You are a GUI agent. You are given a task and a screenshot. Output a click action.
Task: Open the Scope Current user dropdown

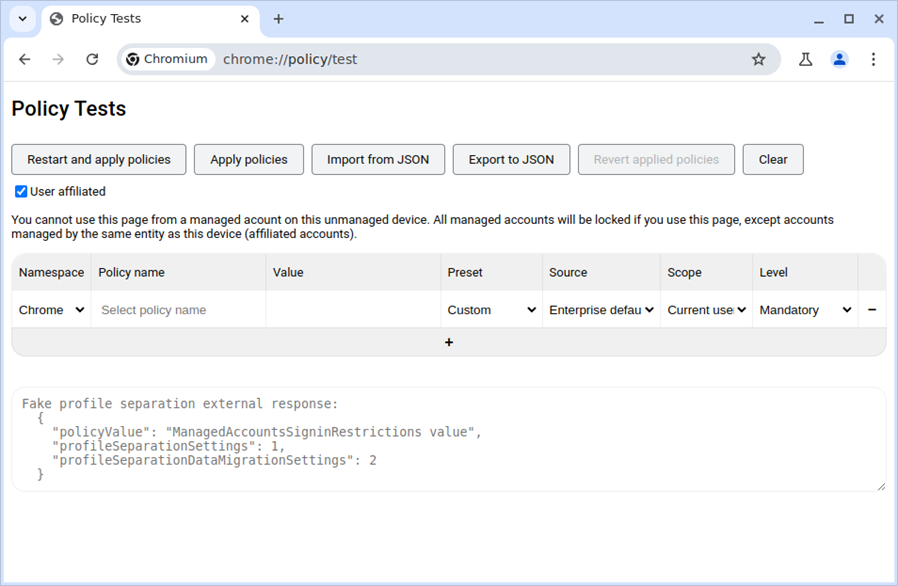[x=707, y=310]
